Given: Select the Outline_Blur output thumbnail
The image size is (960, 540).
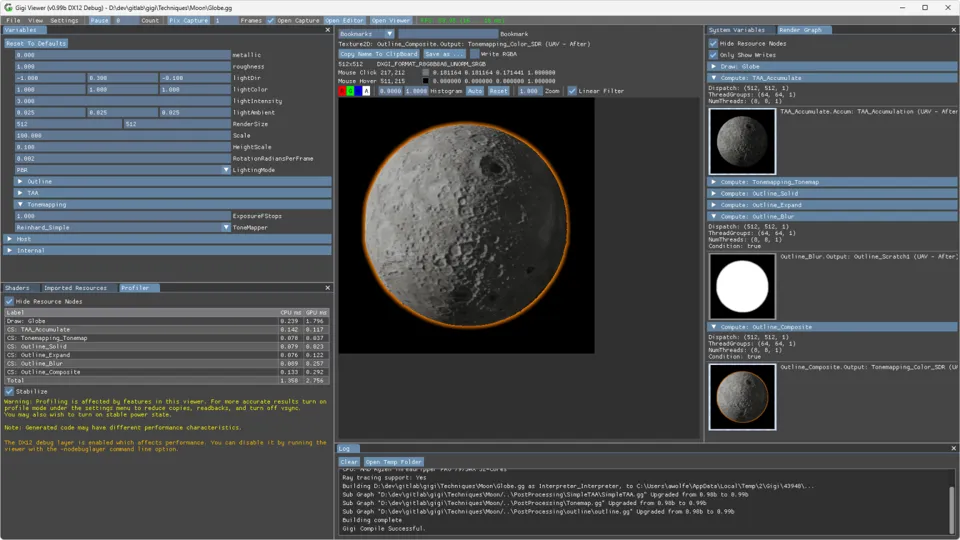Looking at the screenshot, I should click(742, 286).
